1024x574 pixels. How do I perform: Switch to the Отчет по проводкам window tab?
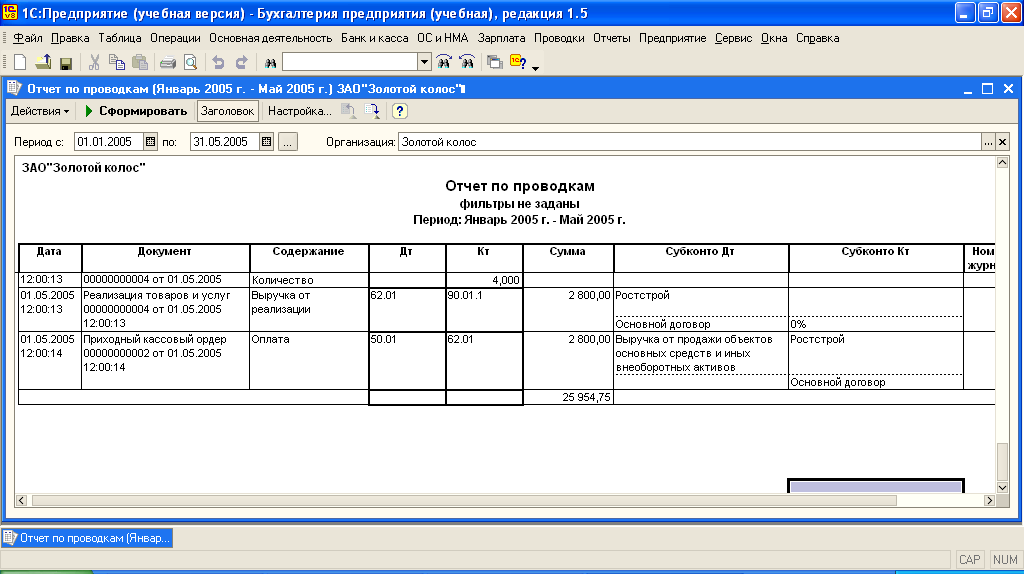pyautogui.click(x=88, y=538)
